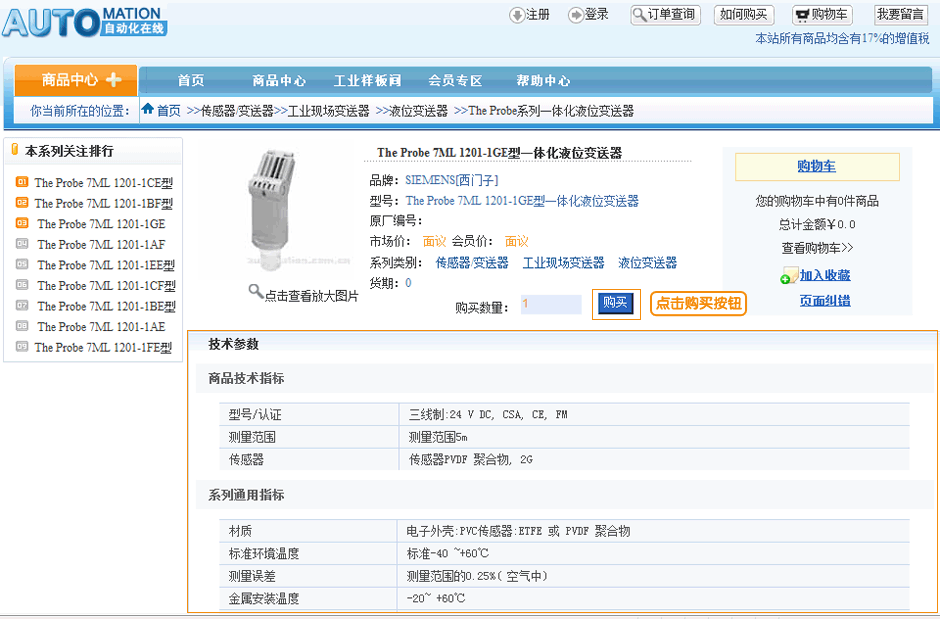Go to 首页 in the navigation bar

(x=191, y=80)
